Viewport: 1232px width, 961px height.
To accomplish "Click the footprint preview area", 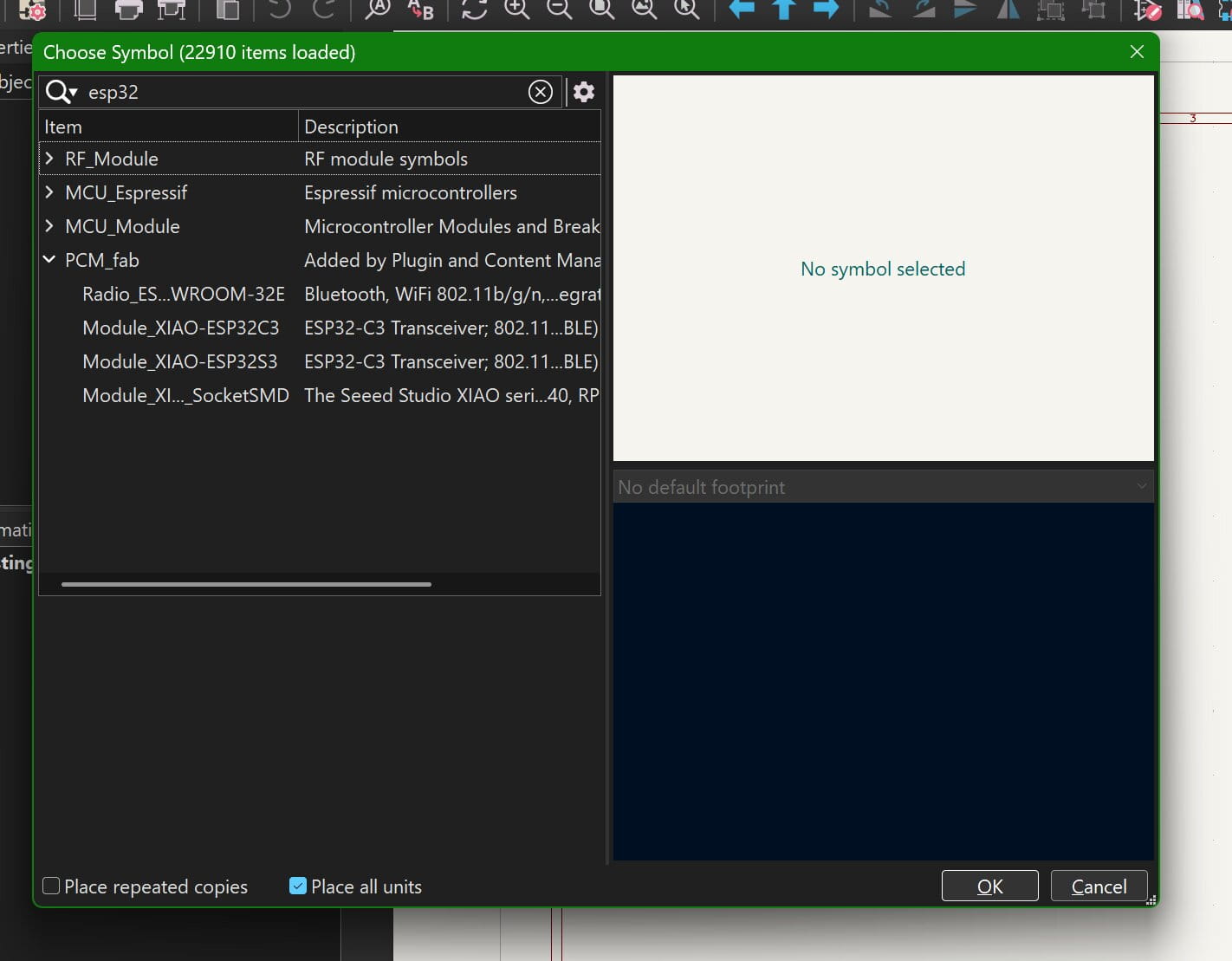I will coord(883,681).
